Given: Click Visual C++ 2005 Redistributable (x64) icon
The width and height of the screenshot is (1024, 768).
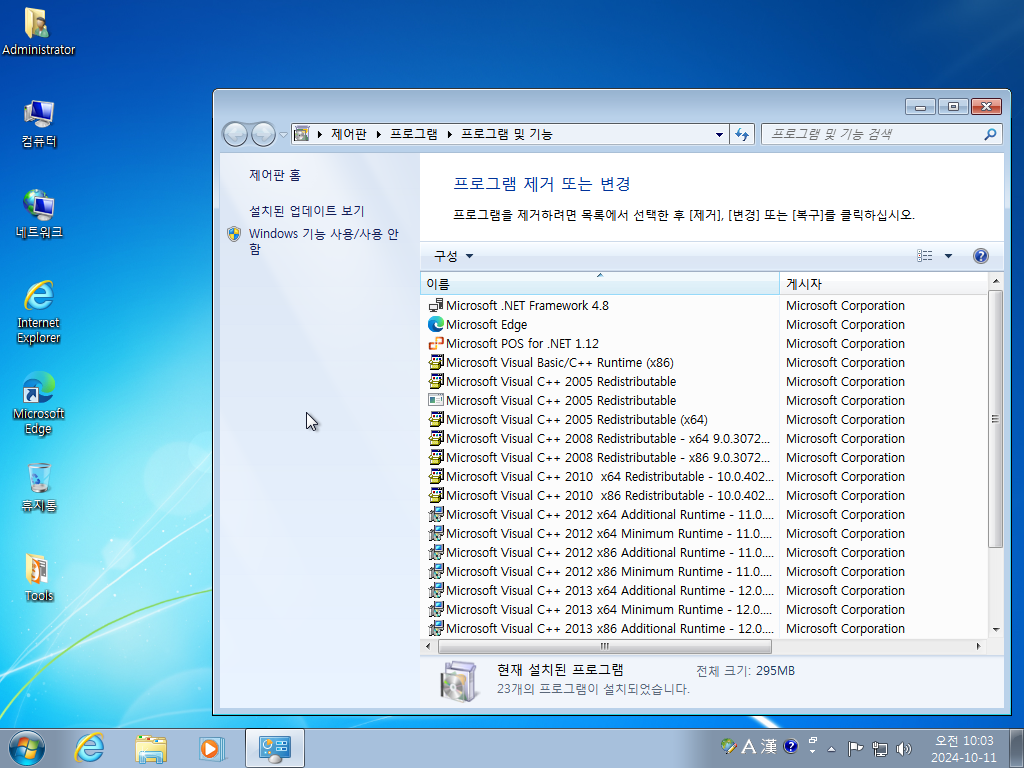Looking at the screenshot, I should pyautogui.click(x=436, y=419).
